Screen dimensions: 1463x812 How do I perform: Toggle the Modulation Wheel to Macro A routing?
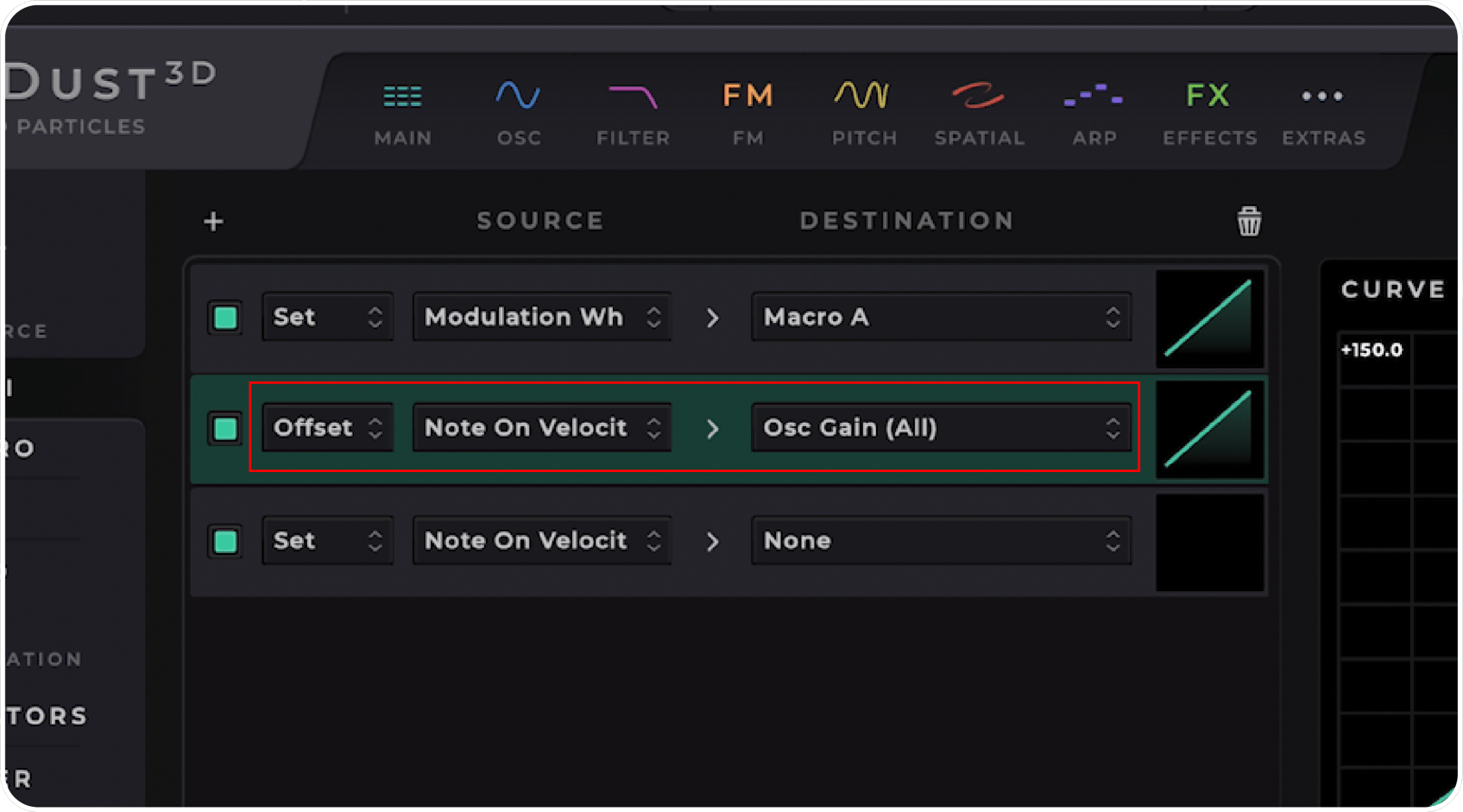(224, 318)
